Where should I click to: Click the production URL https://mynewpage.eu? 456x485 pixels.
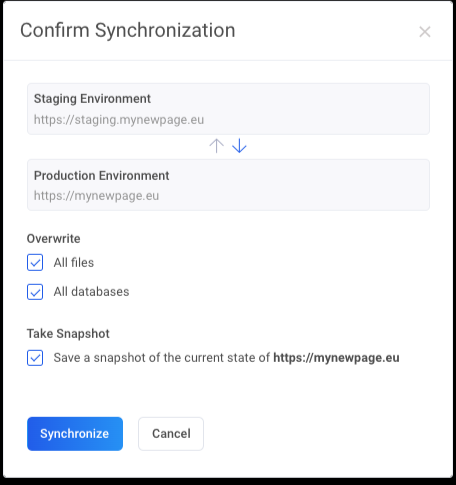[96, 196]
